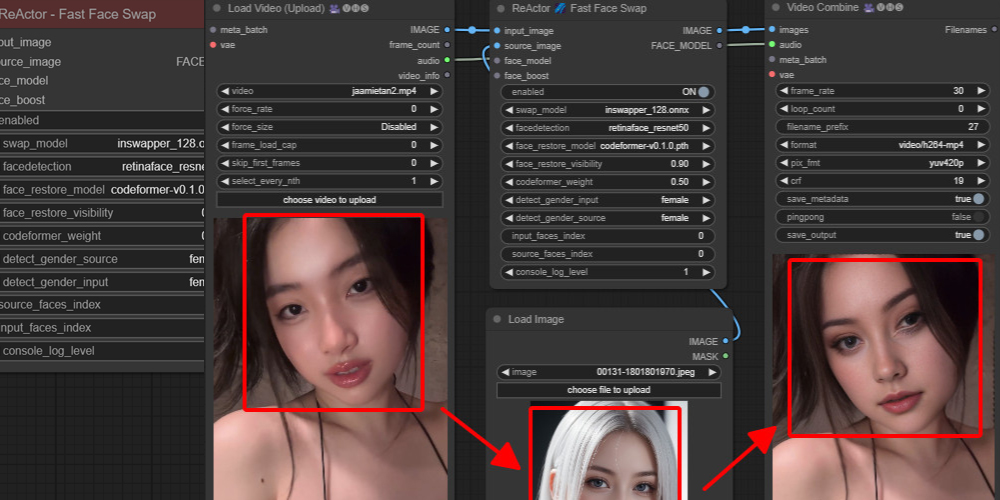
Task: Click the red vae port on Video Combine node
Action: tap(772, 75)
